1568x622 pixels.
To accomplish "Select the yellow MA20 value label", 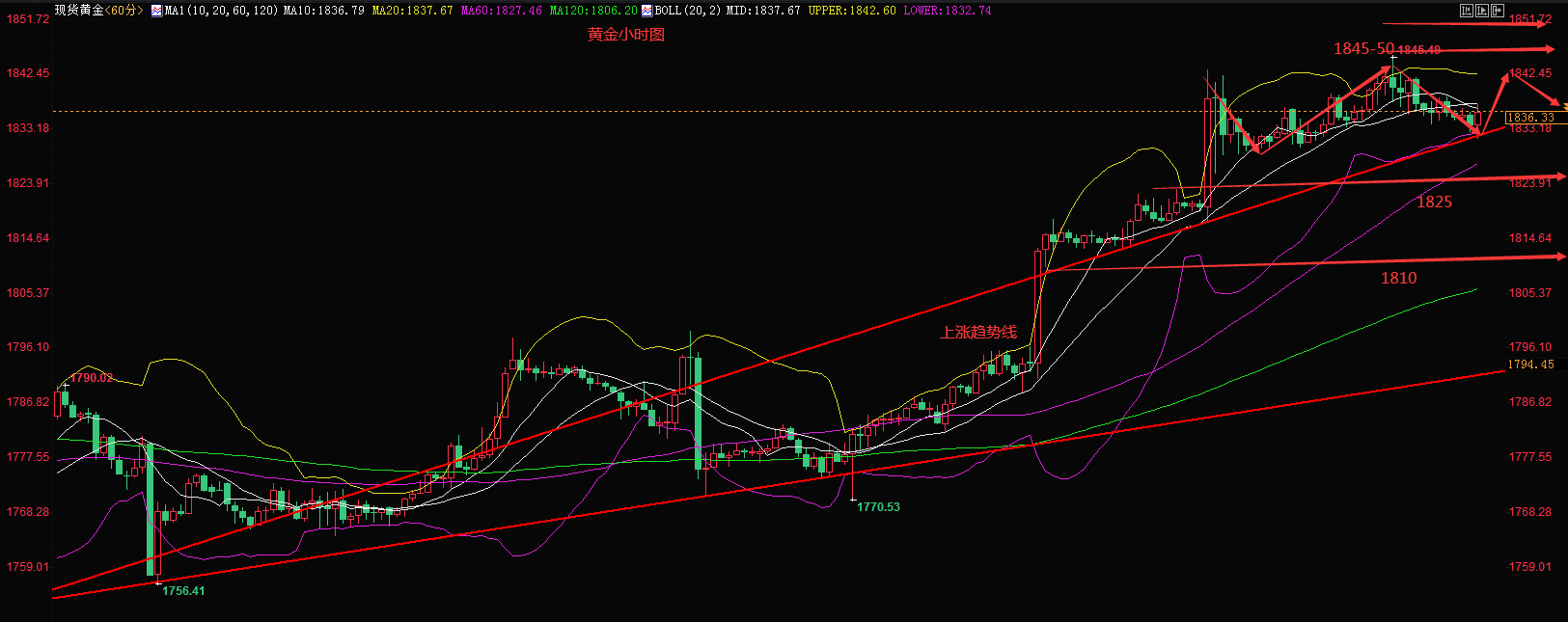I will point(412,11).
